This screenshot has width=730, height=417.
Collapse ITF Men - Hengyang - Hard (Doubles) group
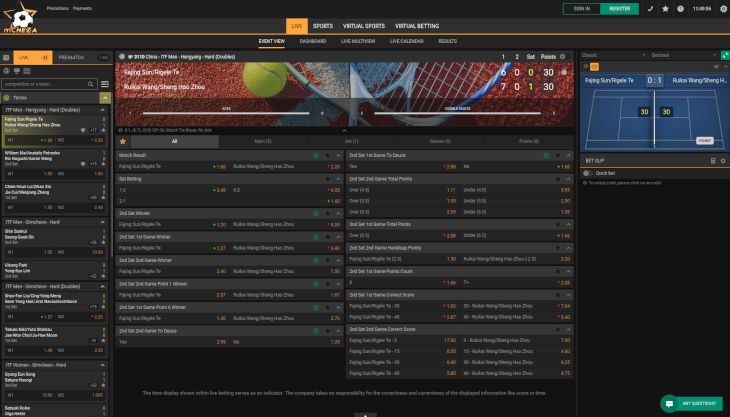(x=102, y=110)
